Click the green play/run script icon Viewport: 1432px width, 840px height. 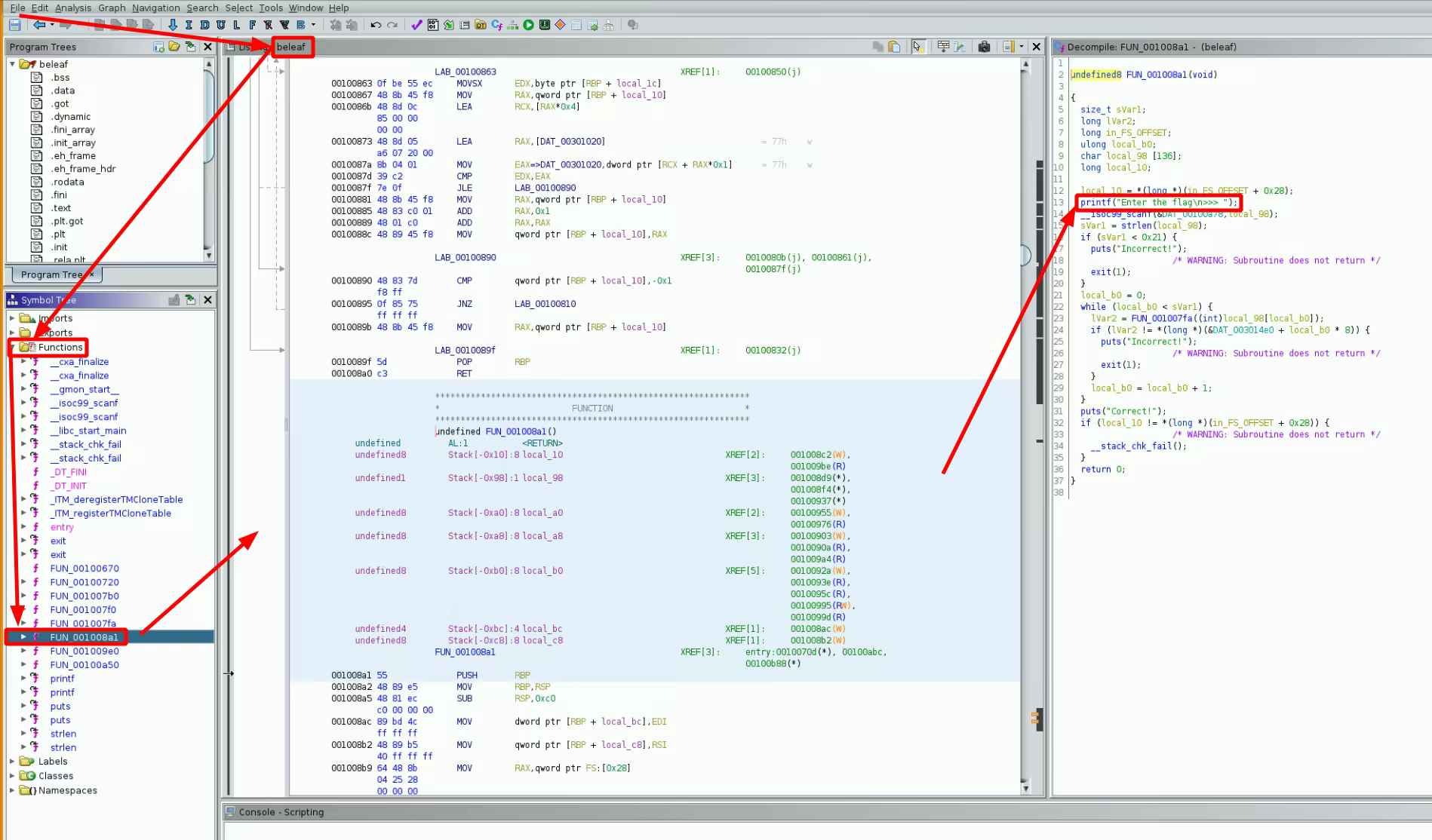(528, 25)
